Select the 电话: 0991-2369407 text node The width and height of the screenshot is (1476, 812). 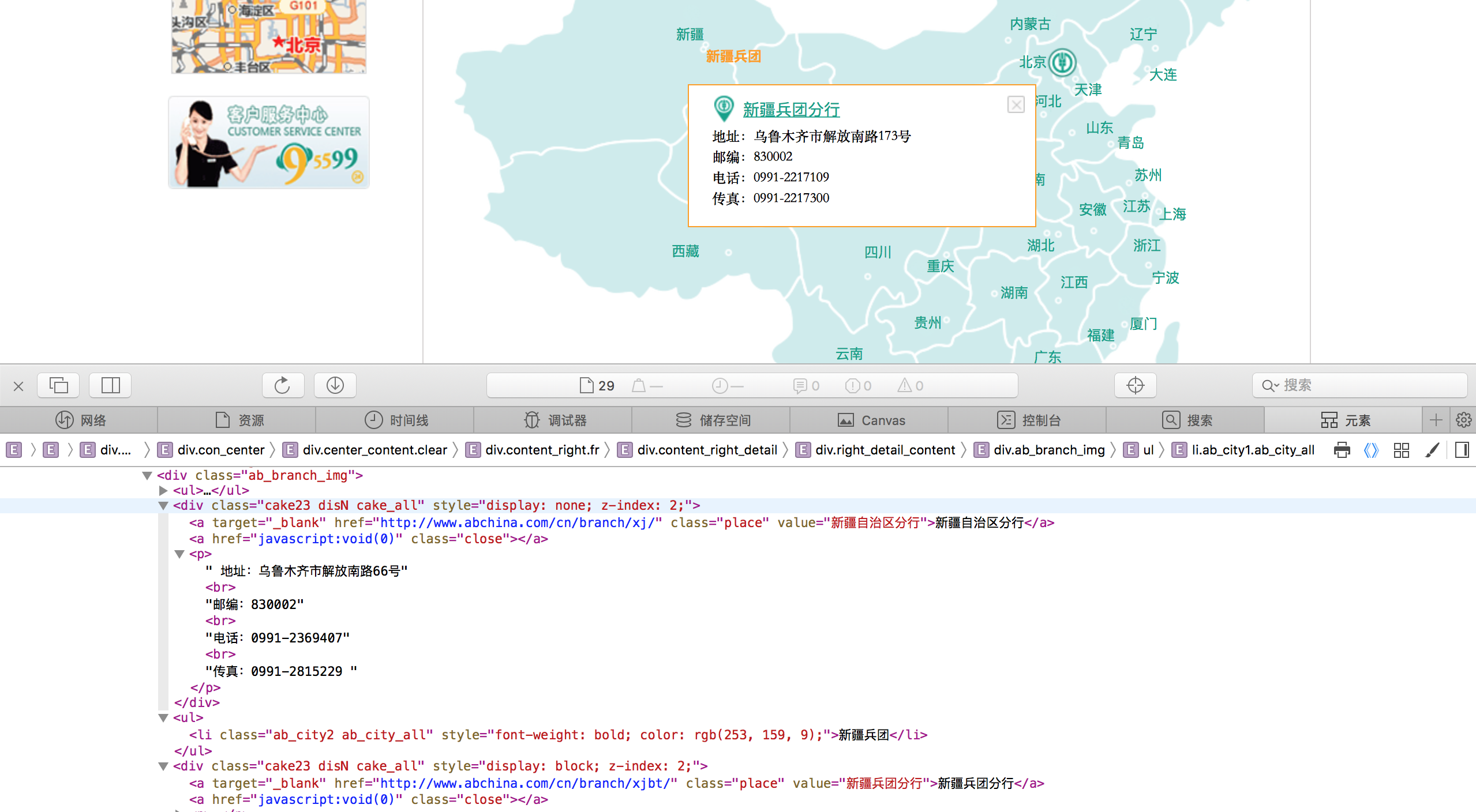pyautogui.click(x=278, y=638)
